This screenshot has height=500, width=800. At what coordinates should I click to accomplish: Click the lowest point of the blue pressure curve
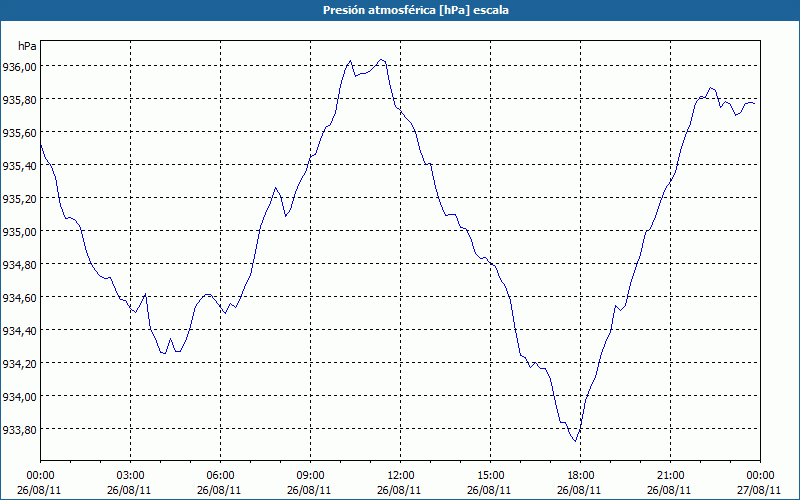(x=576, y=441)
